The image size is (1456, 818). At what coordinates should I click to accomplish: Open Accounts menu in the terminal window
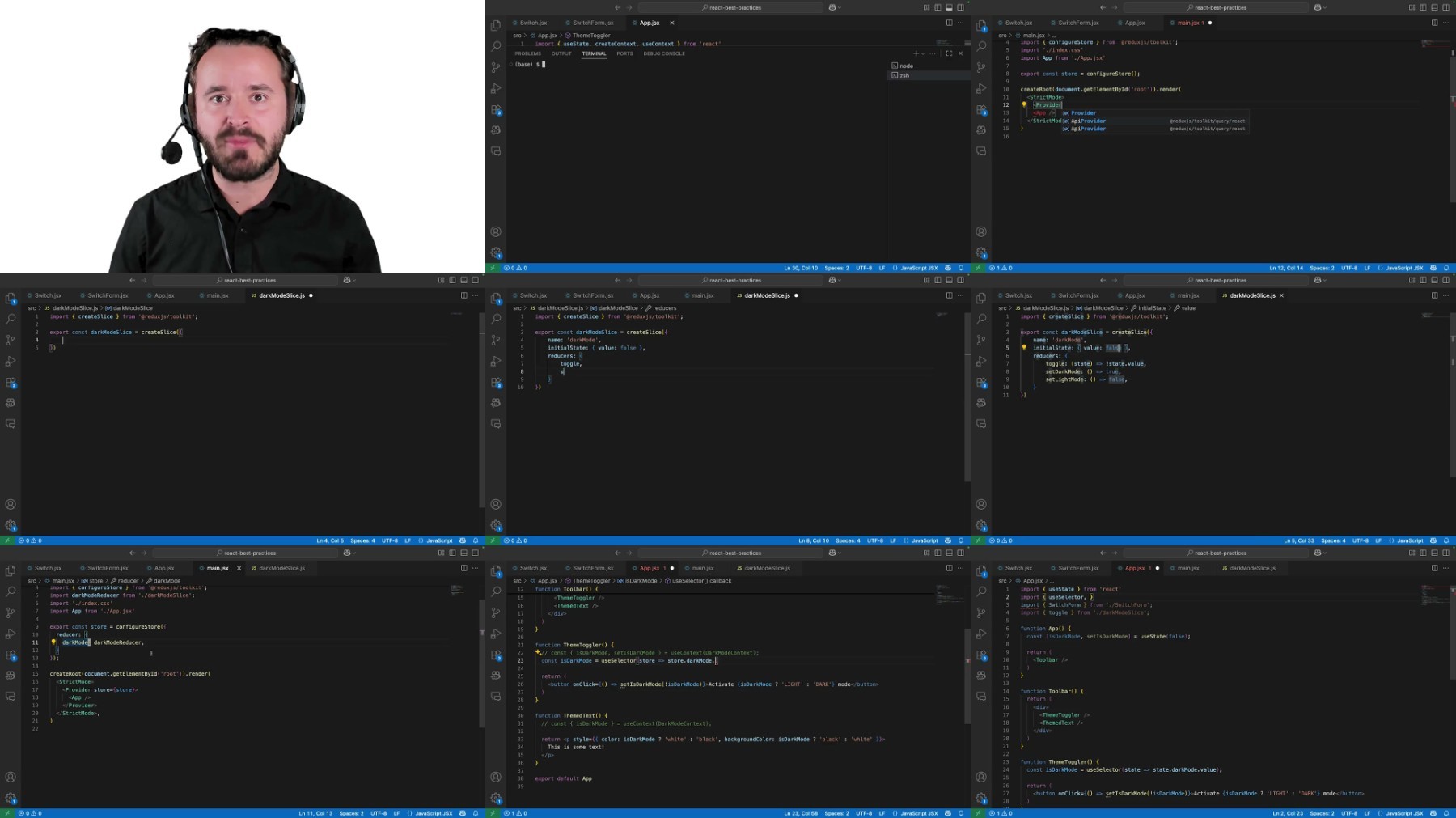coord(496,231)
